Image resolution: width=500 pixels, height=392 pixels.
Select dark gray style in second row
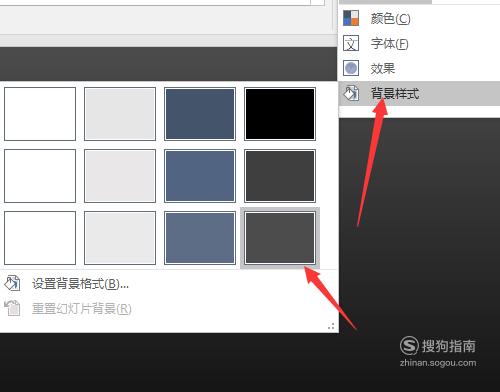[280, 176]
